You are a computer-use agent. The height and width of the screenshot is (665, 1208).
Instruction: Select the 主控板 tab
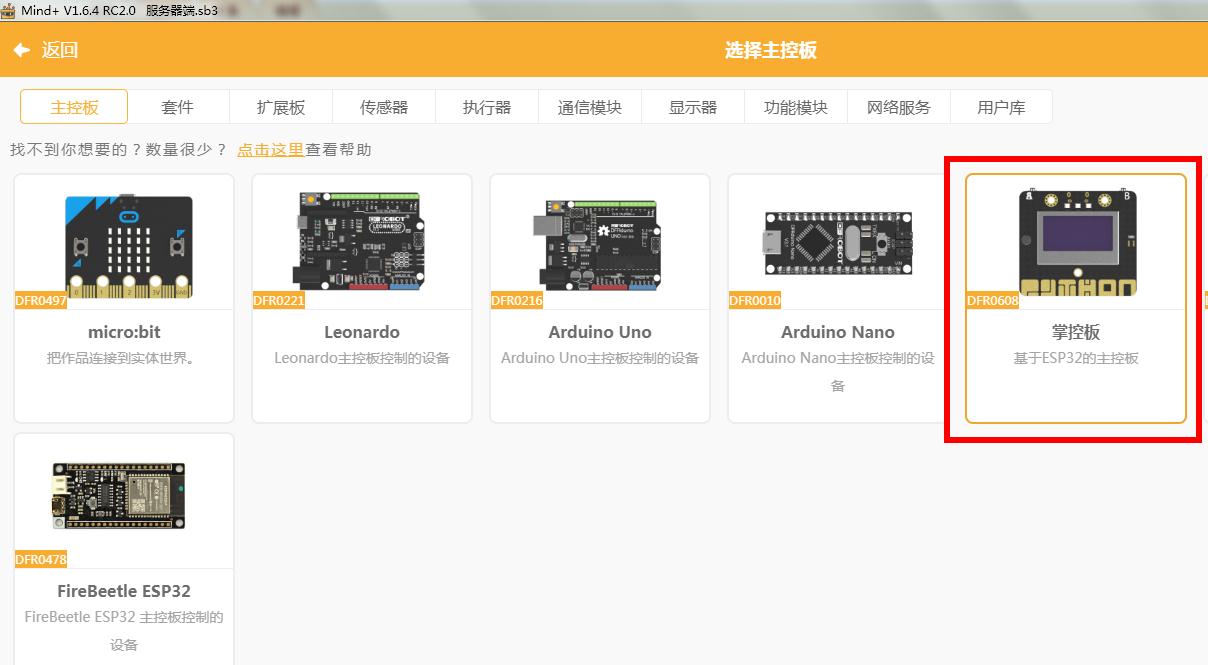pyautogui.click(x=74, y=107)
